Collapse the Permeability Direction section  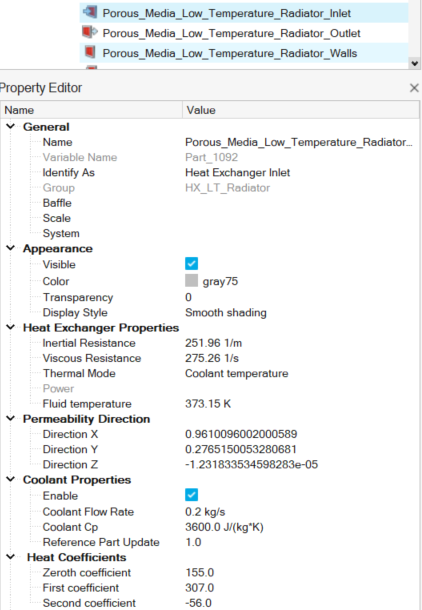coord(11,419)
